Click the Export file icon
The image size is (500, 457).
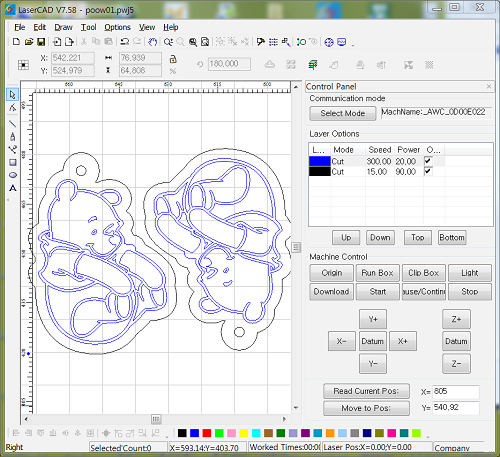coord(69,42)
